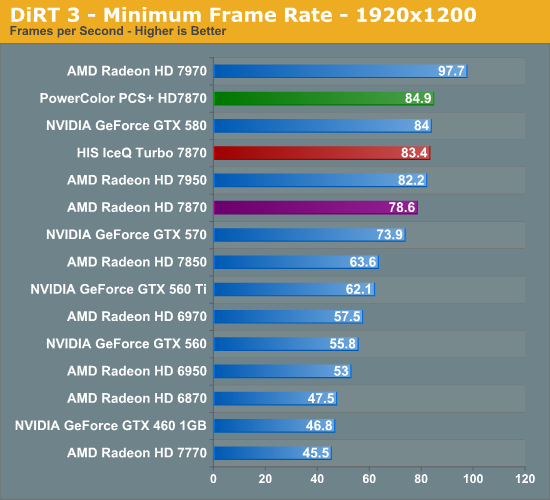Select the label 'AMD Radeon HD 7950'

(137, 180)
